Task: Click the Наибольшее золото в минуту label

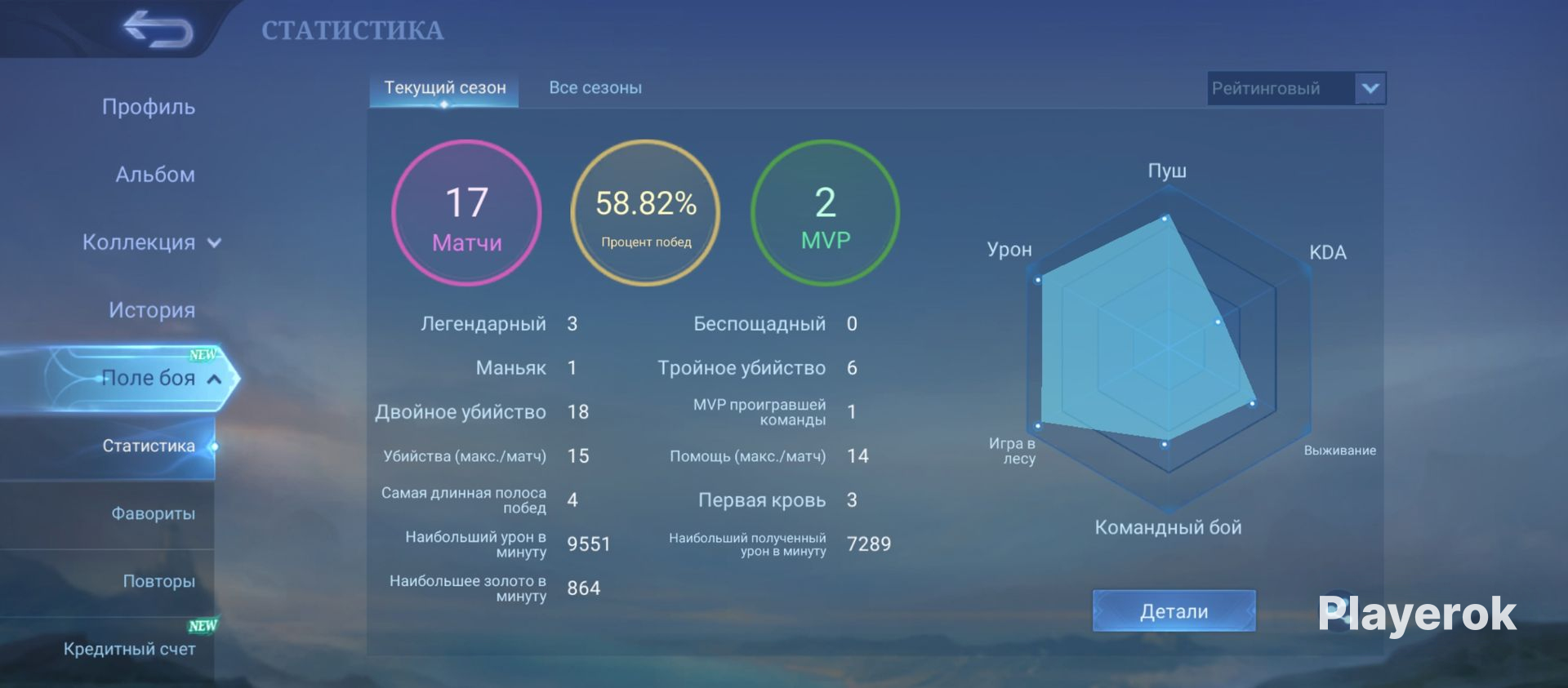Action: 468,588
